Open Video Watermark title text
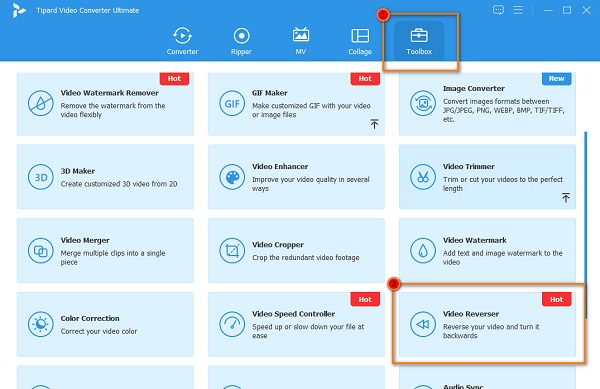 474,240
